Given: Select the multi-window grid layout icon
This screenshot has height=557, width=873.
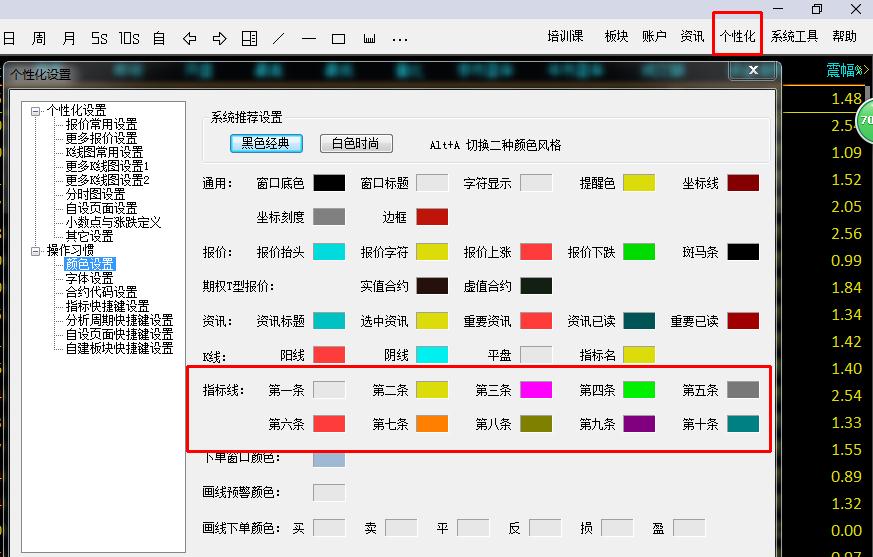Looking at the screenshot, I should pyautogui.click(x=249, y=39).
